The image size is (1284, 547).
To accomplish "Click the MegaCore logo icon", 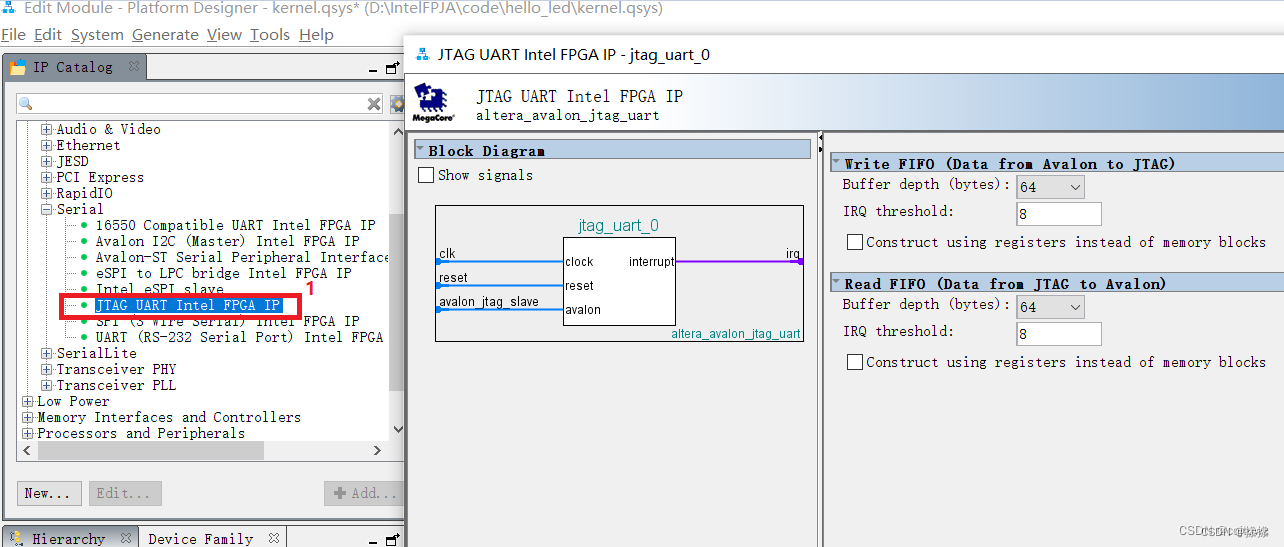I will [x=435, y=103].
